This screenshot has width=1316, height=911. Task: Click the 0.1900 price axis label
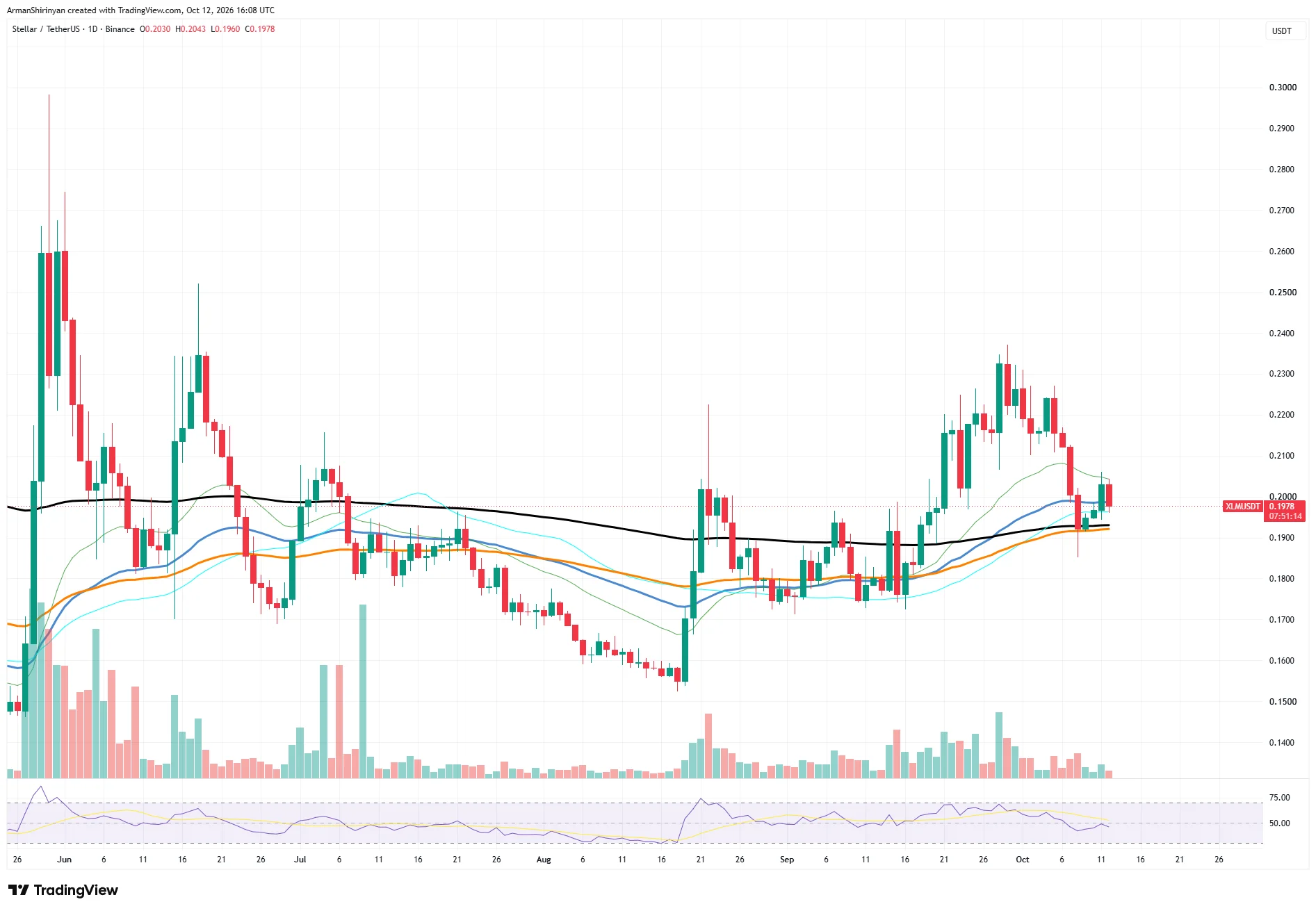click(x=1283, y=538)
